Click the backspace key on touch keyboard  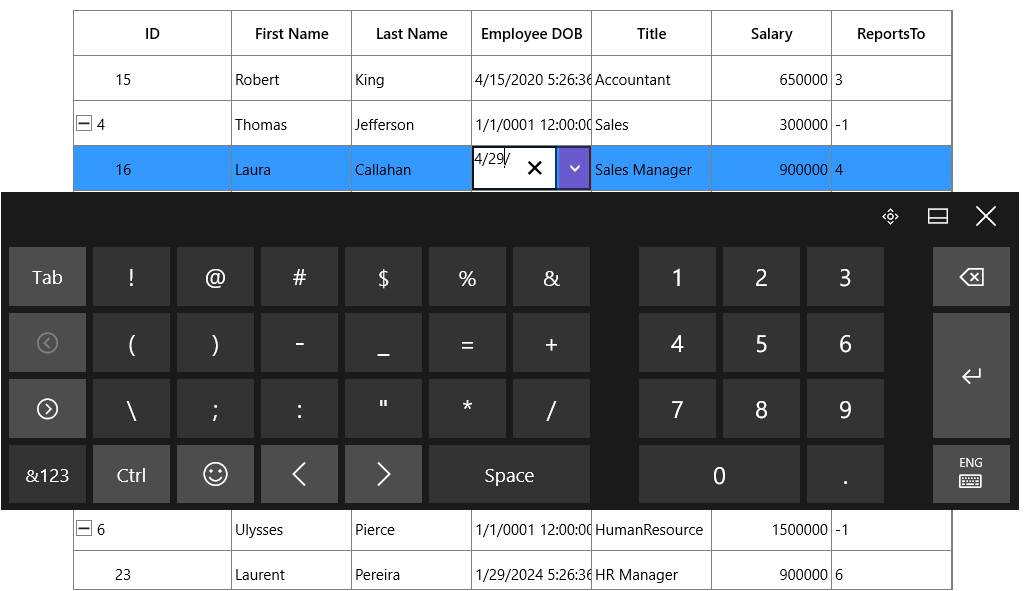(971, 277)
